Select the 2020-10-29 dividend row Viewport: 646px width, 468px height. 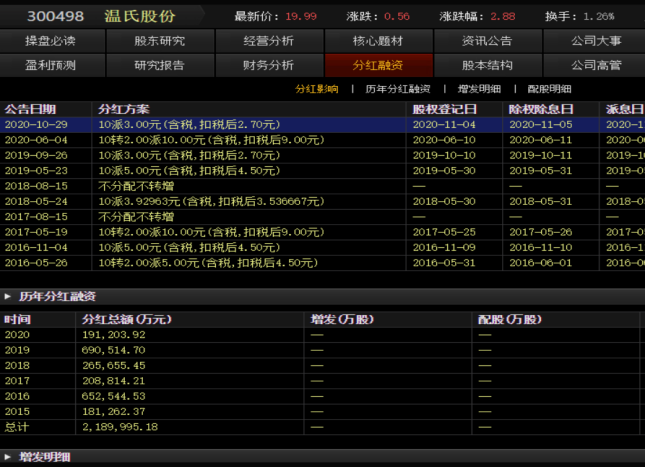(x=322, y=124)
